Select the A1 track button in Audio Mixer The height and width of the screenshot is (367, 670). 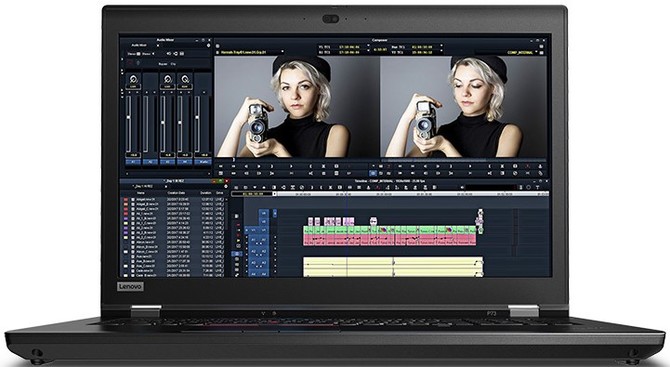click(x=133, y=162)
